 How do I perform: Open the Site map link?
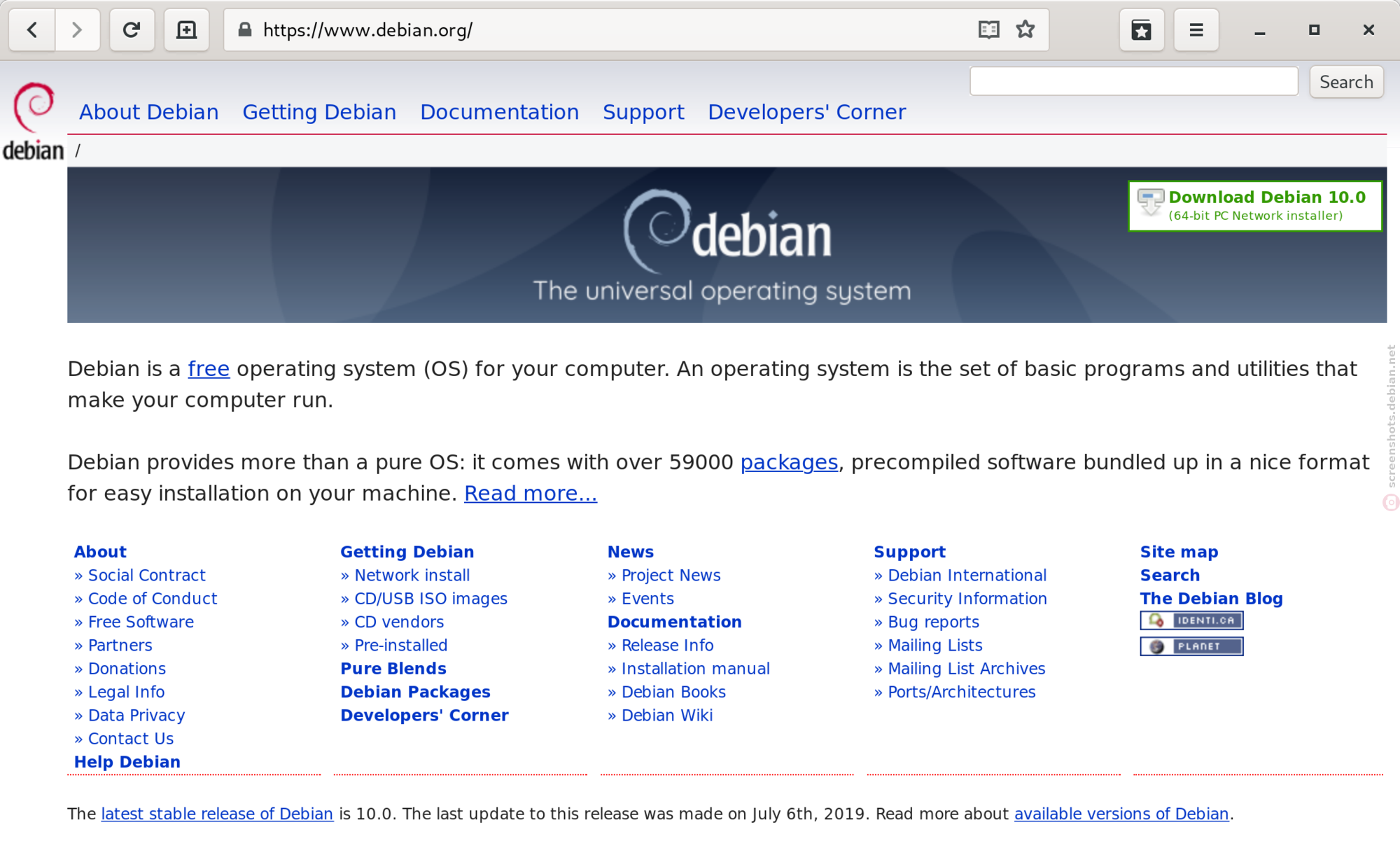pyautogui.click(x=1179, y=552)
